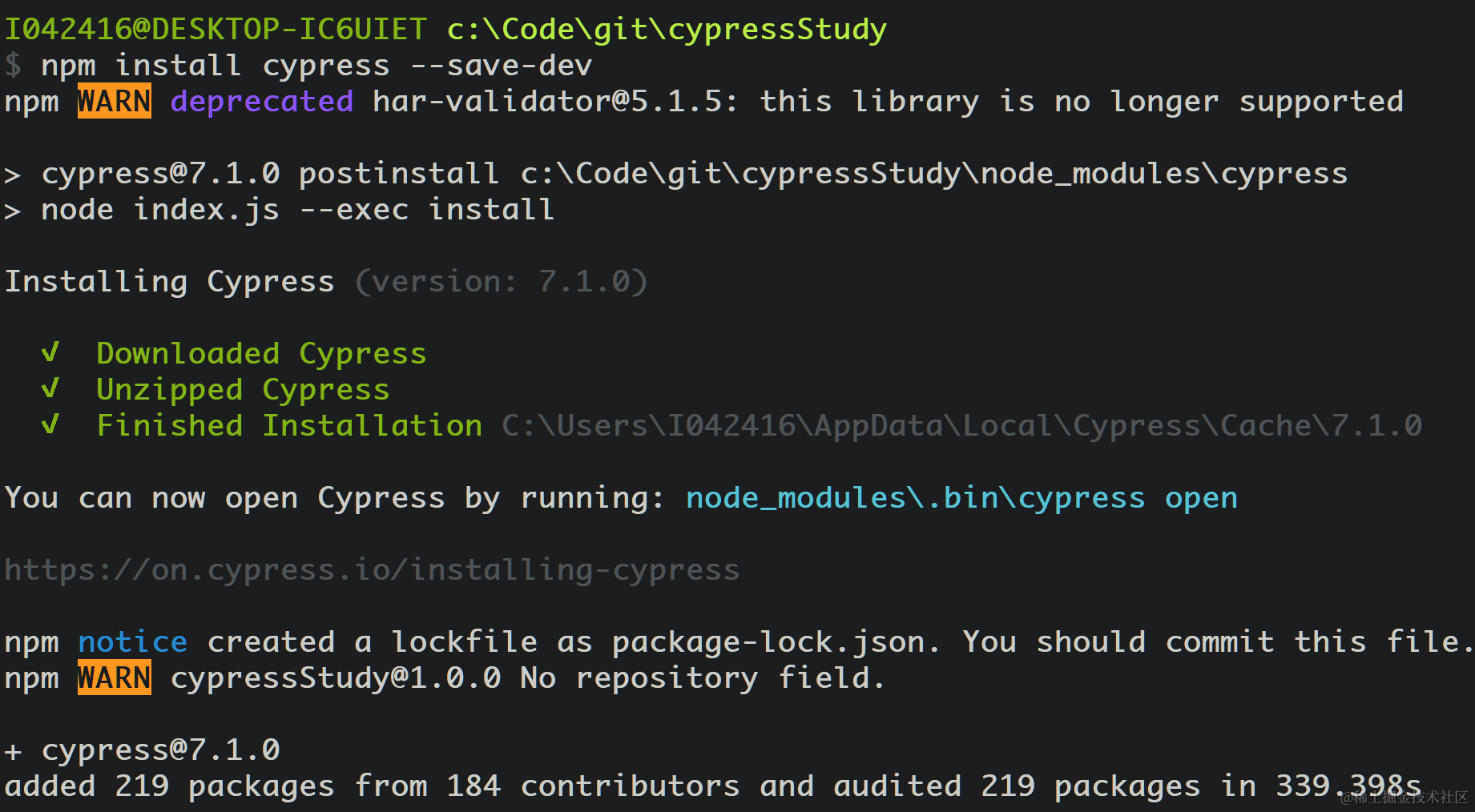Click the checkmark beside 'Downloaded Cypress'

(x=50, y=352)
